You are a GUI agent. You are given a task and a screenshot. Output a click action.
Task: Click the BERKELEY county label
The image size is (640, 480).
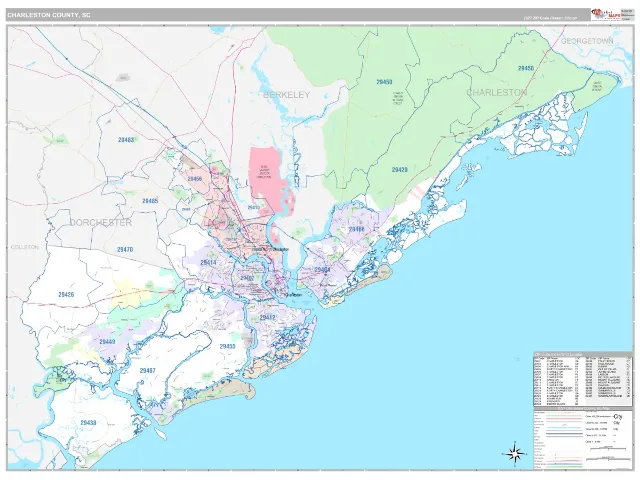[287, 95]
